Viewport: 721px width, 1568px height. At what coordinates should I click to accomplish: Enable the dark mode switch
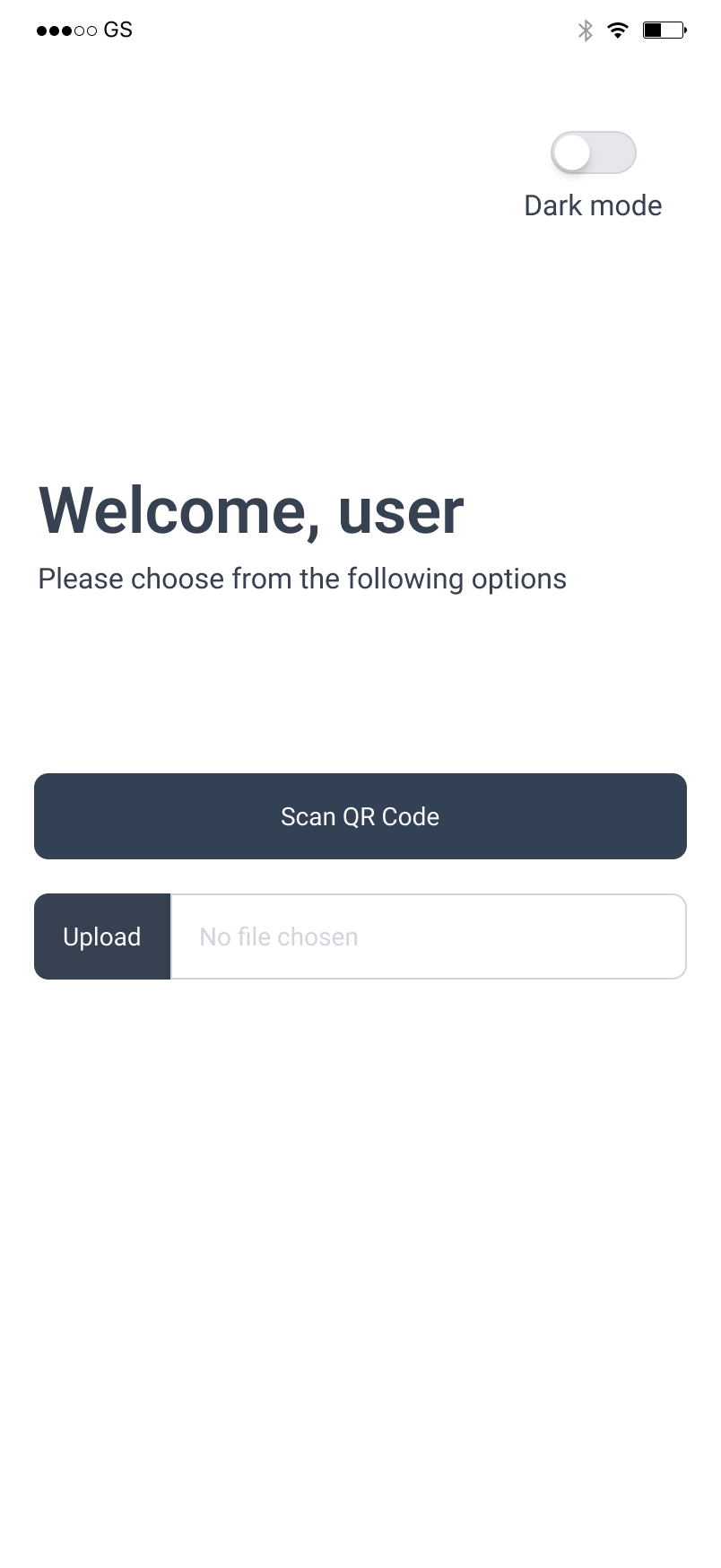593,152
